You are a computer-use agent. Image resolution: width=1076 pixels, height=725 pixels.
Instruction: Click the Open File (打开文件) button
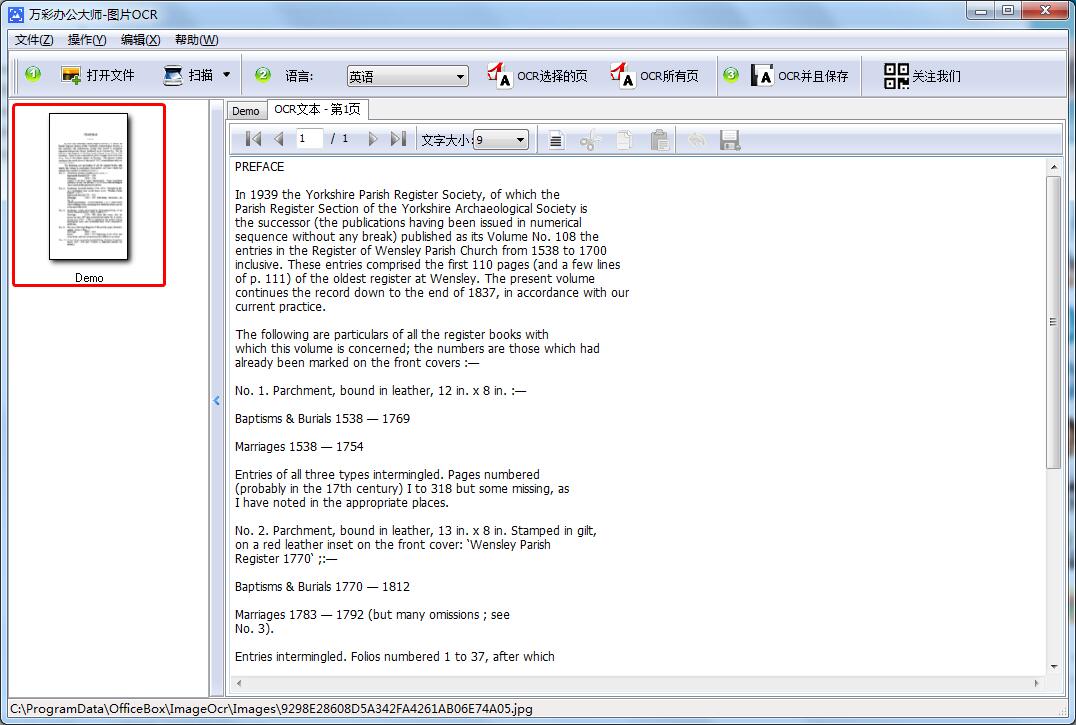coord(98,75)
